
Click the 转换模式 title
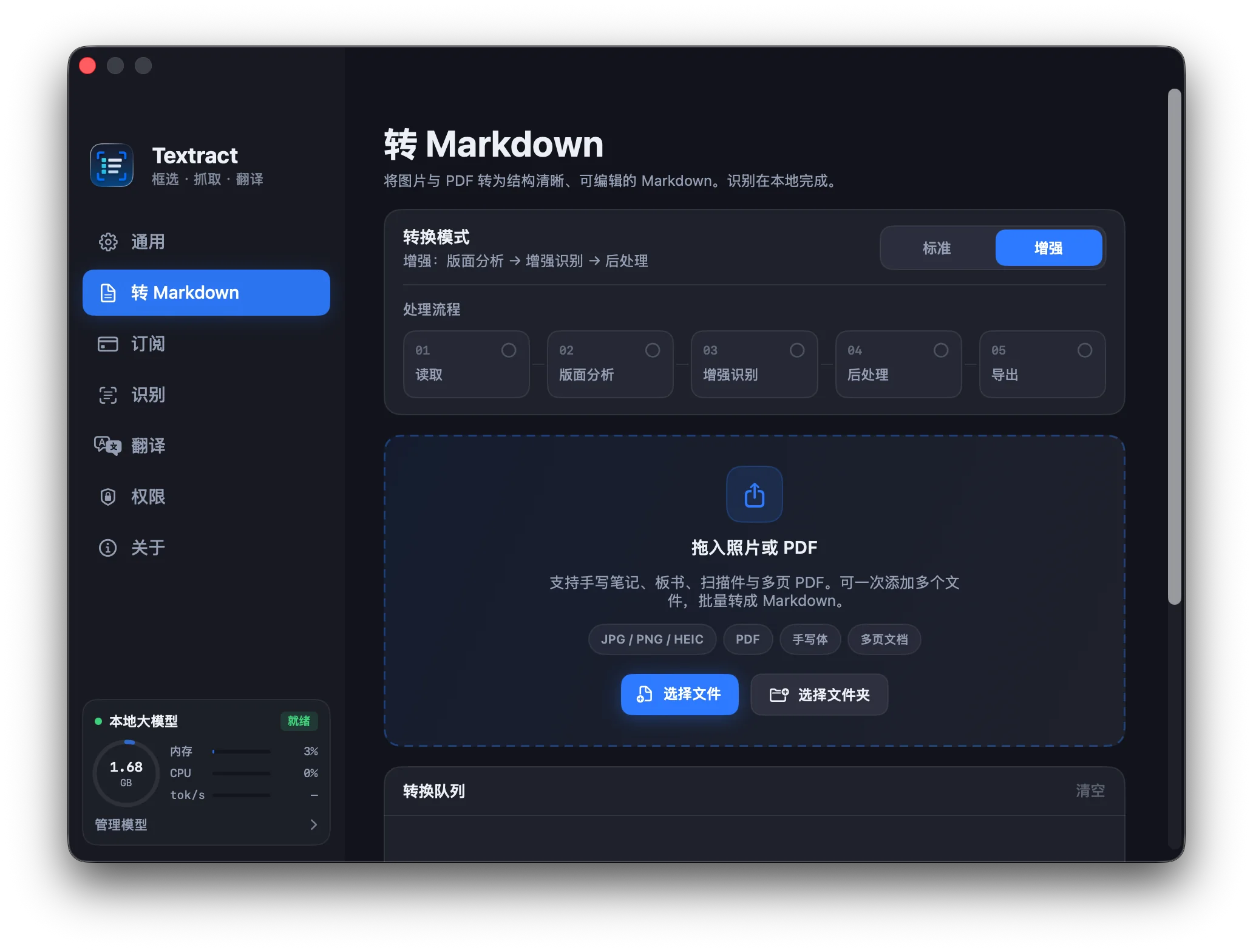[436, 237]
